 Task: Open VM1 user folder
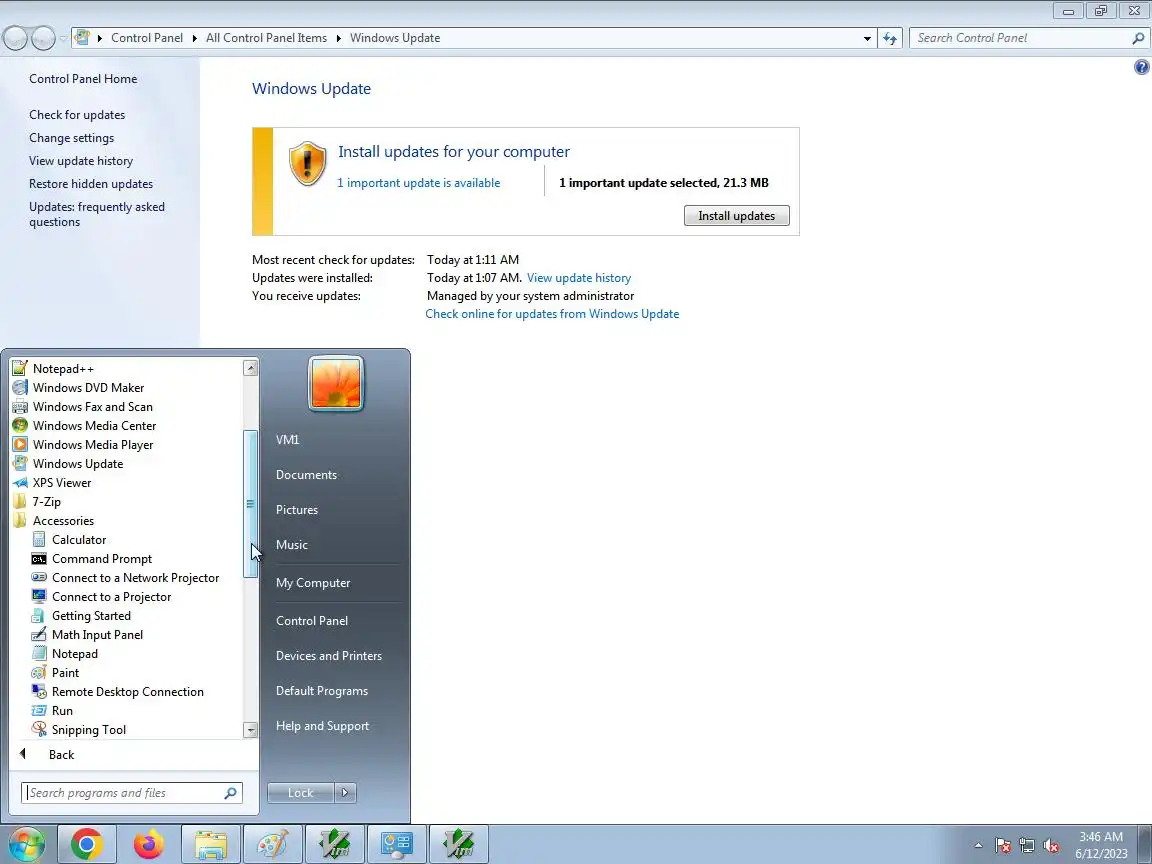(287, 440)
